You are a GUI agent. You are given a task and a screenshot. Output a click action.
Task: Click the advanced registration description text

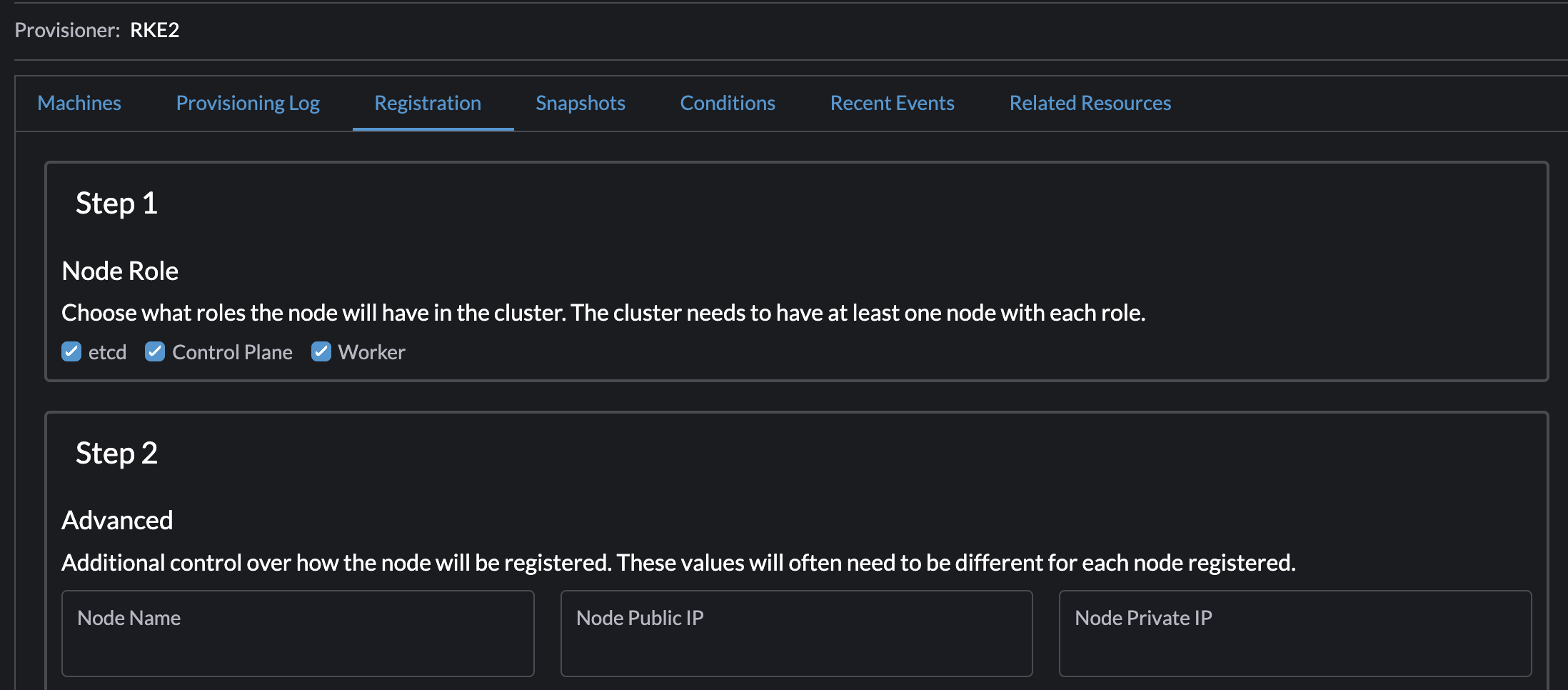(x=678, y=562)
